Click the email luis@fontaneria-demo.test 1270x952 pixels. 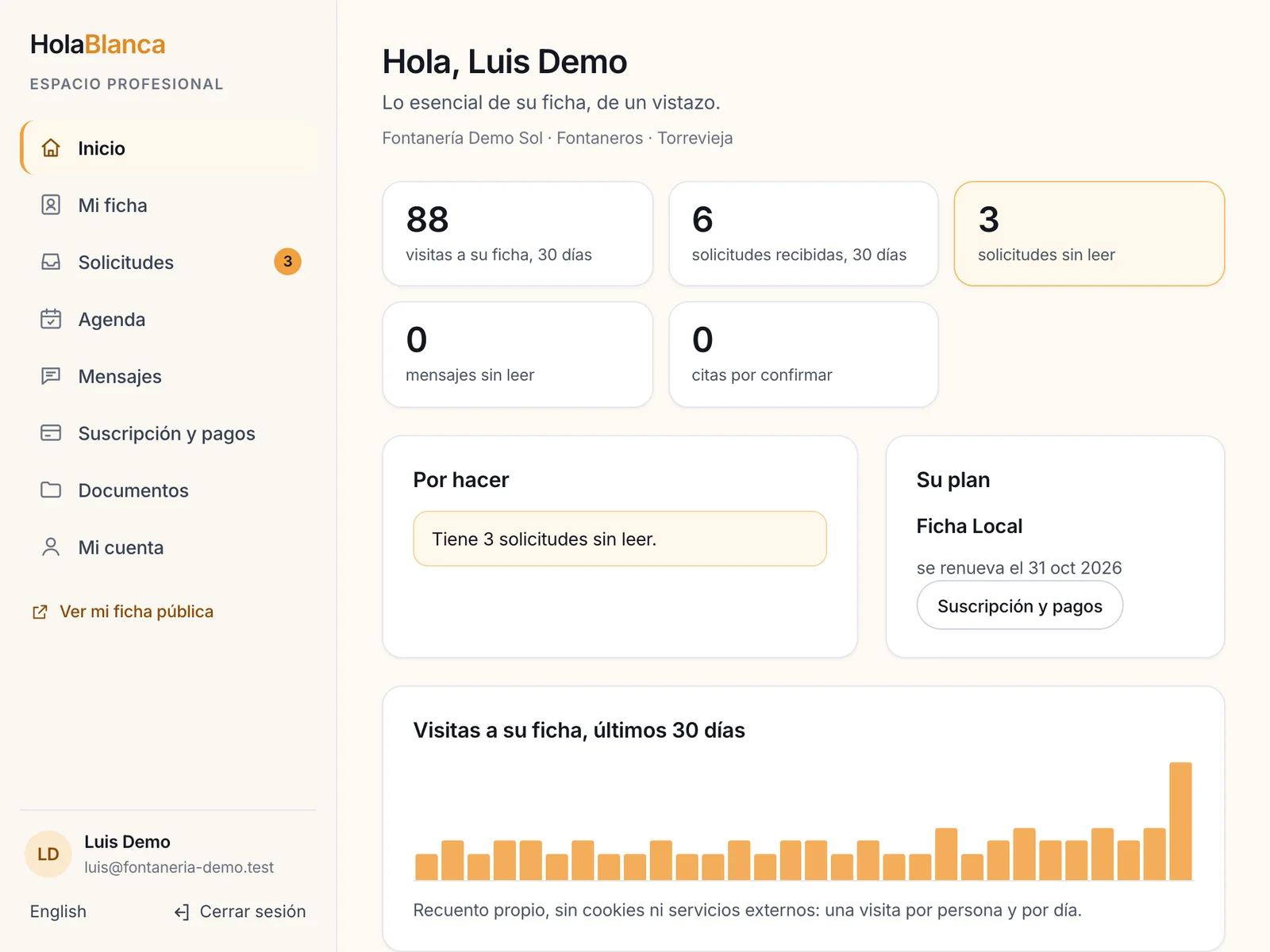tap(179, 868)
